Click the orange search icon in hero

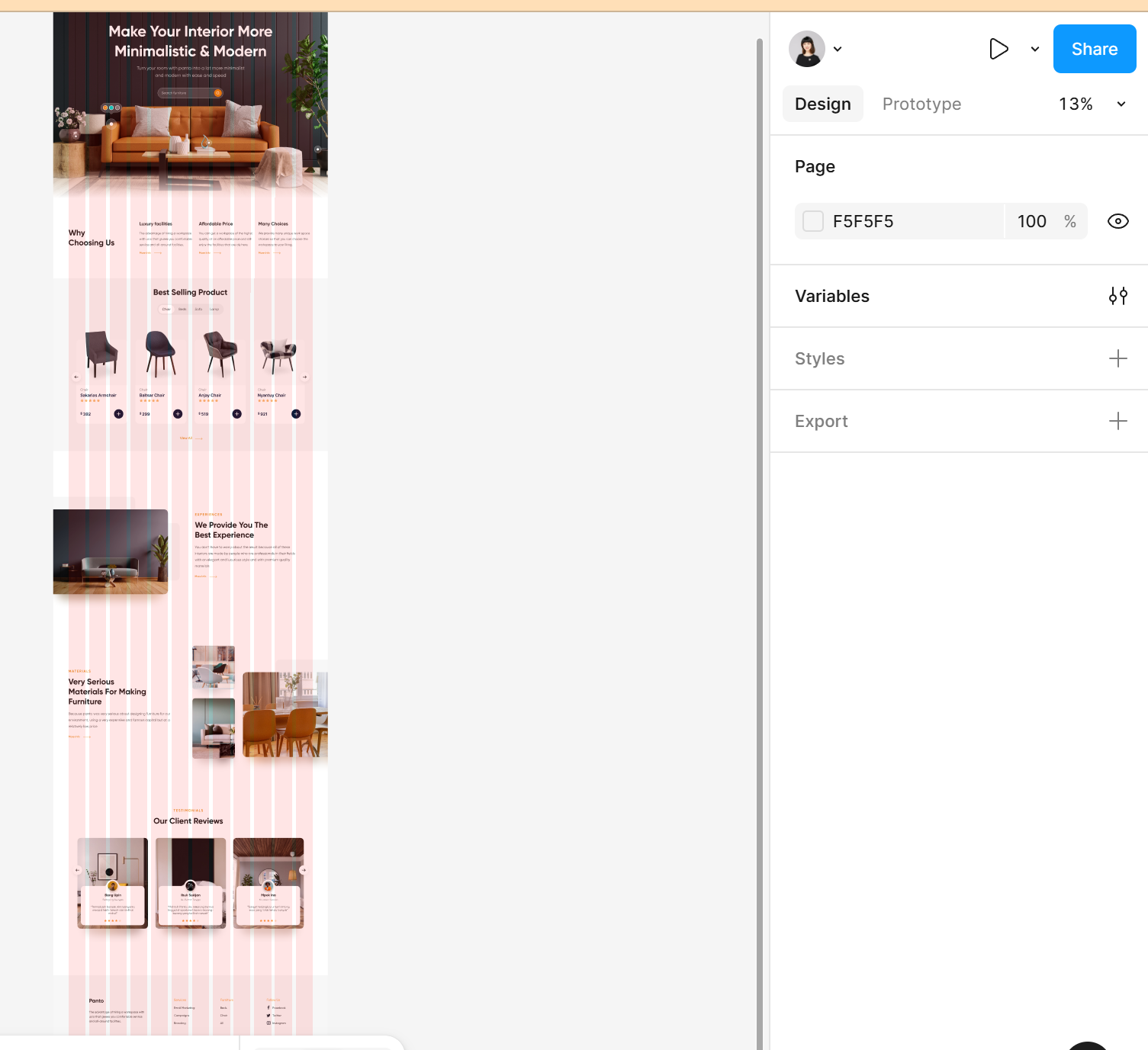click(218, 93)
